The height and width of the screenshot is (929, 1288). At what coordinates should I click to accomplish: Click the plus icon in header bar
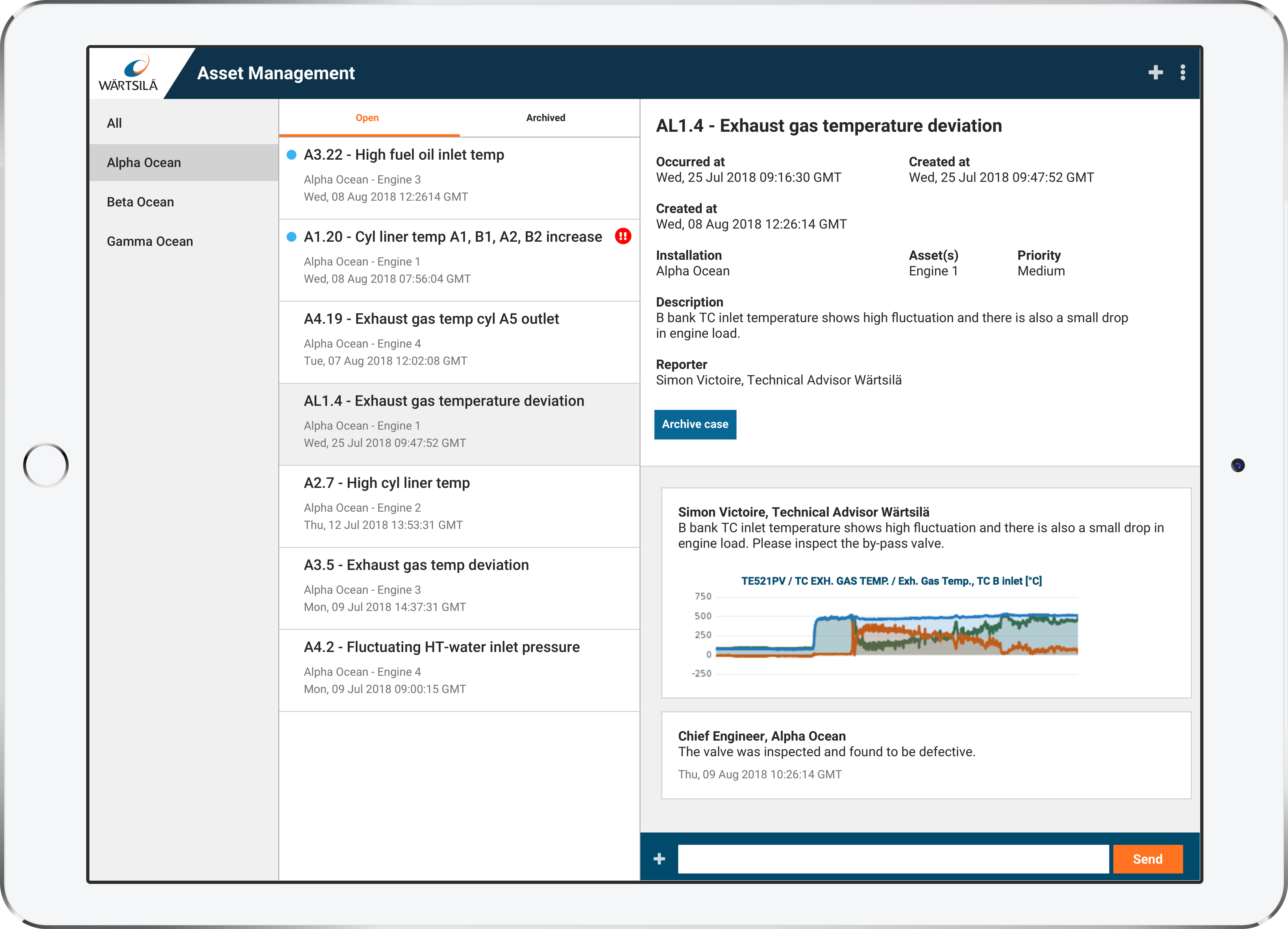pyautogui.click(x=1155, y=73)
